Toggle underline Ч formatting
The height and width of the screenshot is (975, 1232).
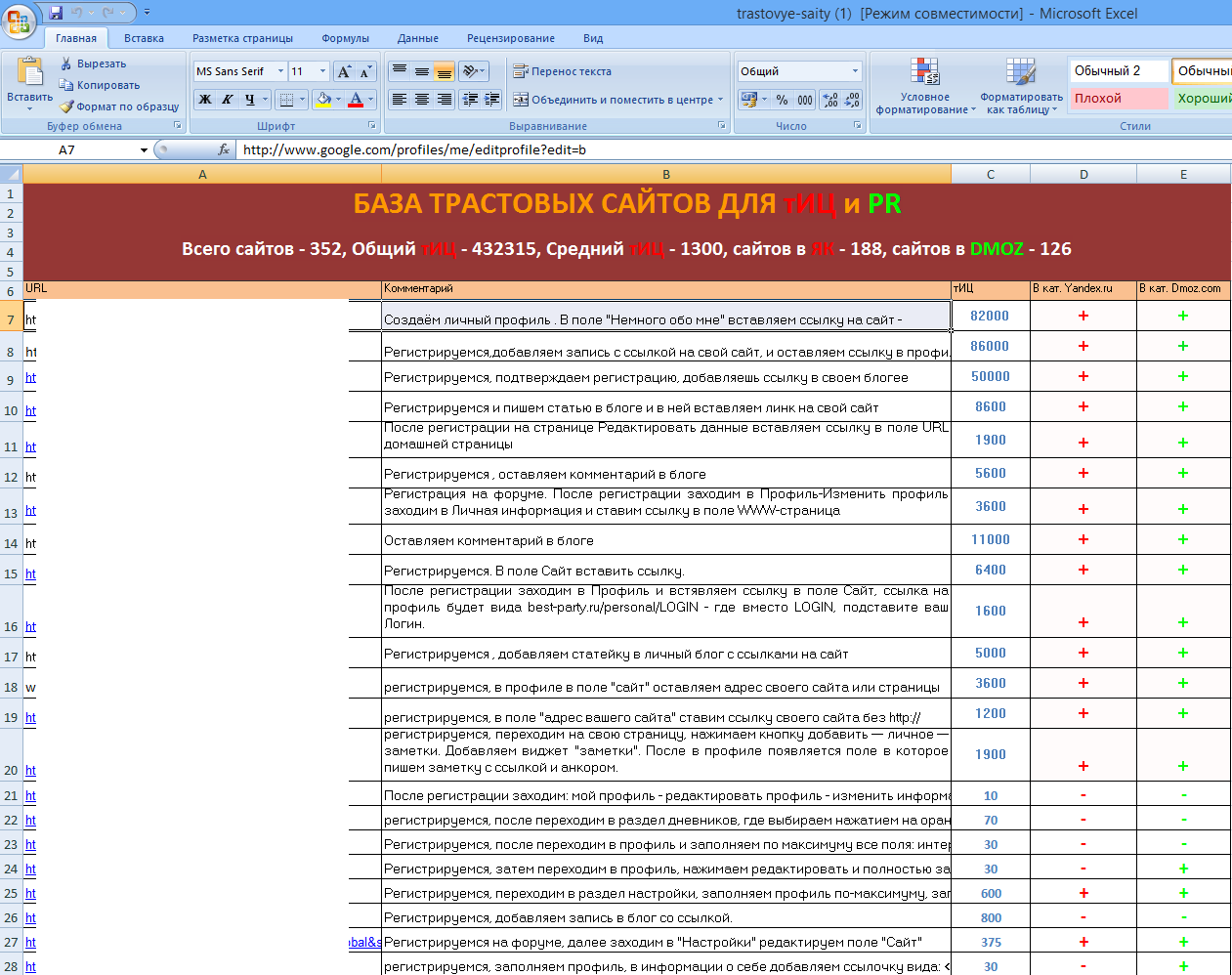[x=250, y=100]
